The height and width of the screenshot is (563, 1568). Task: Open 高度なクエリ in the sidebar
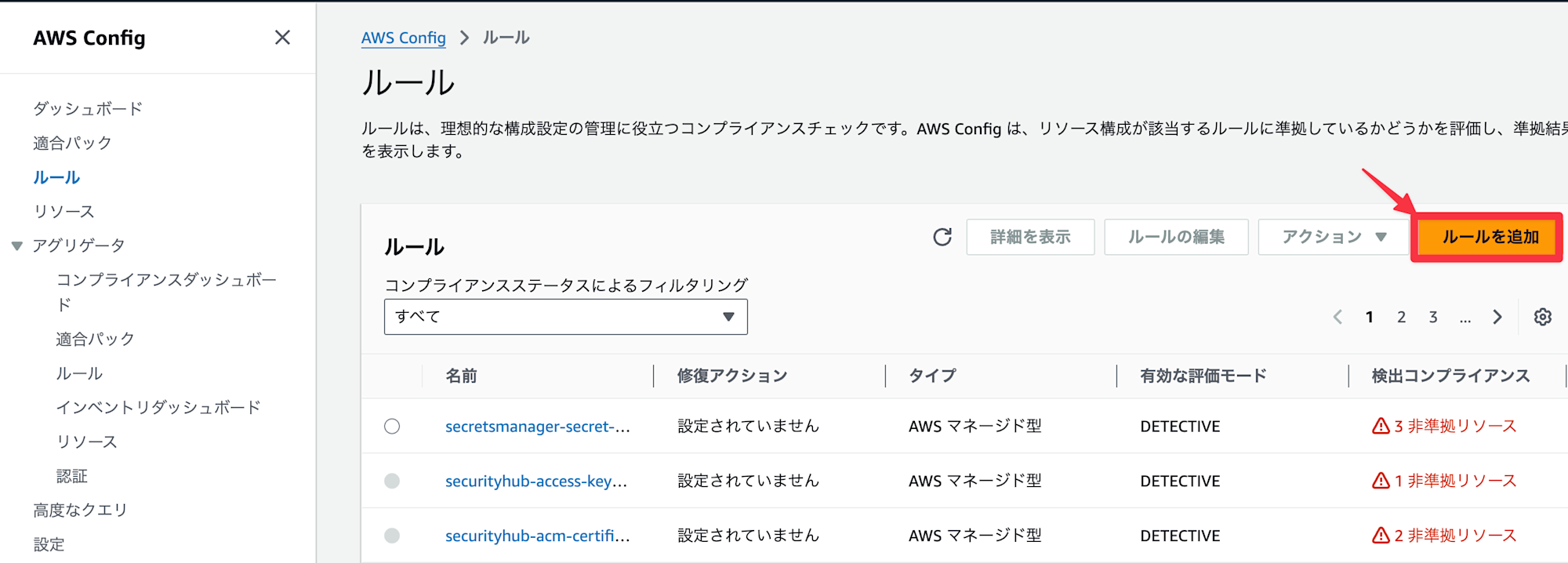pos(80,510)
